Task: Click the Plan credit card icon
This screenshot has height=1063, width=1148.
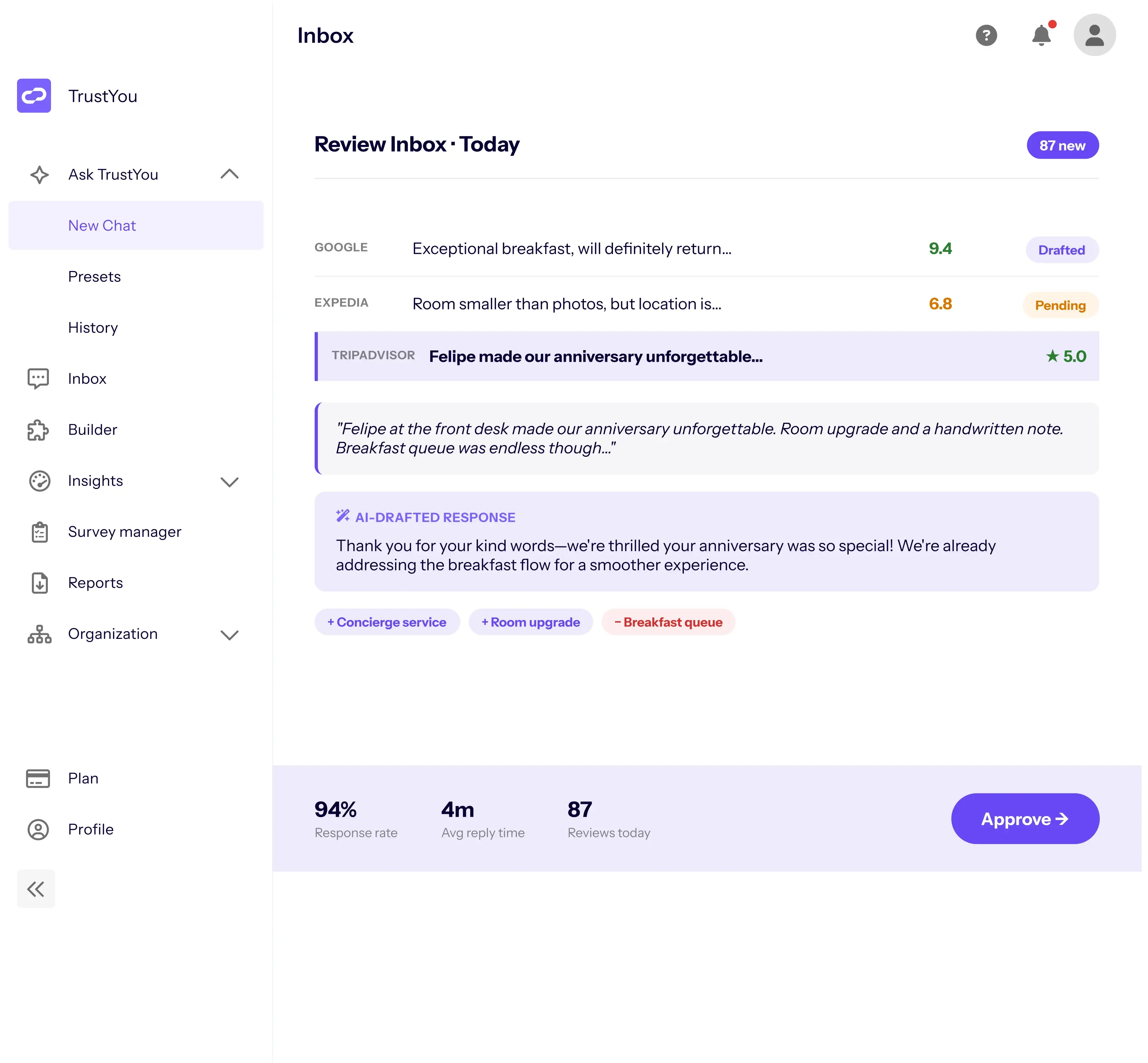Action: coord(38,778)
